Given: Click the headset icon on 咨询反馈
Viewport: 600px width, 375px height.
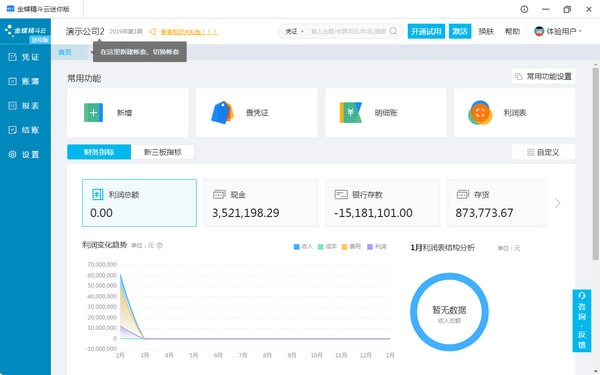Looking at the screenshot, I should [x=582, y=296].
